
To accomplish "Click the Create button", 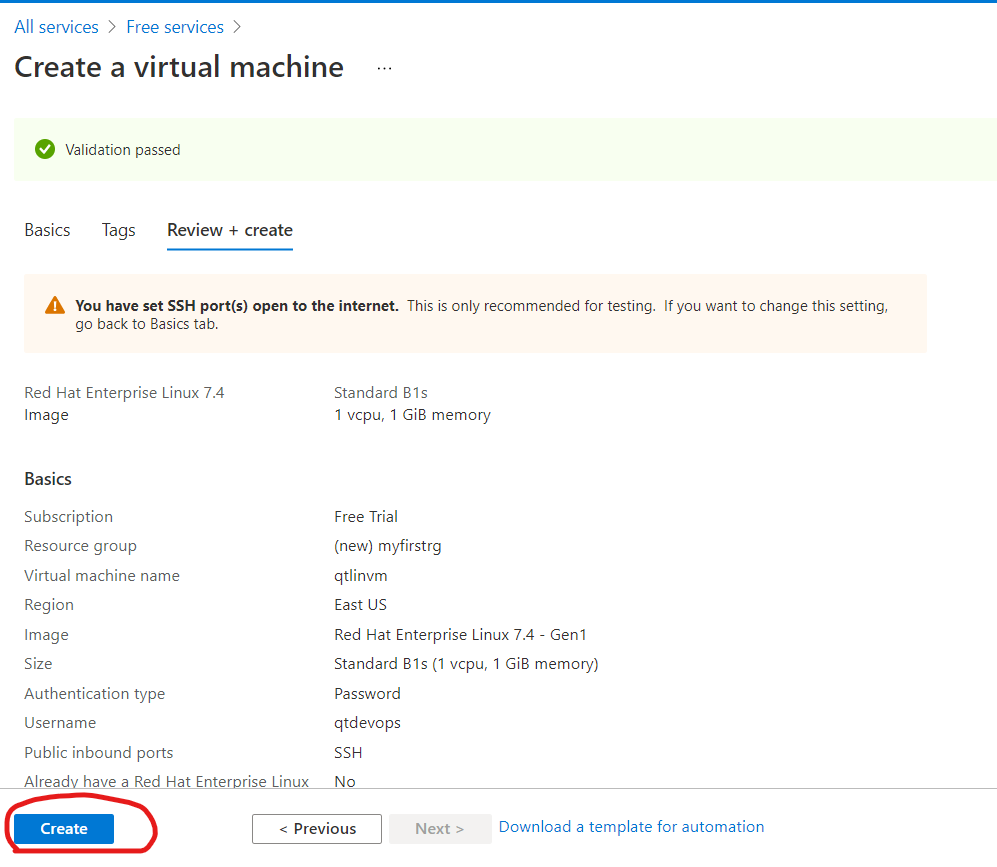I will [x=64, y=828].
